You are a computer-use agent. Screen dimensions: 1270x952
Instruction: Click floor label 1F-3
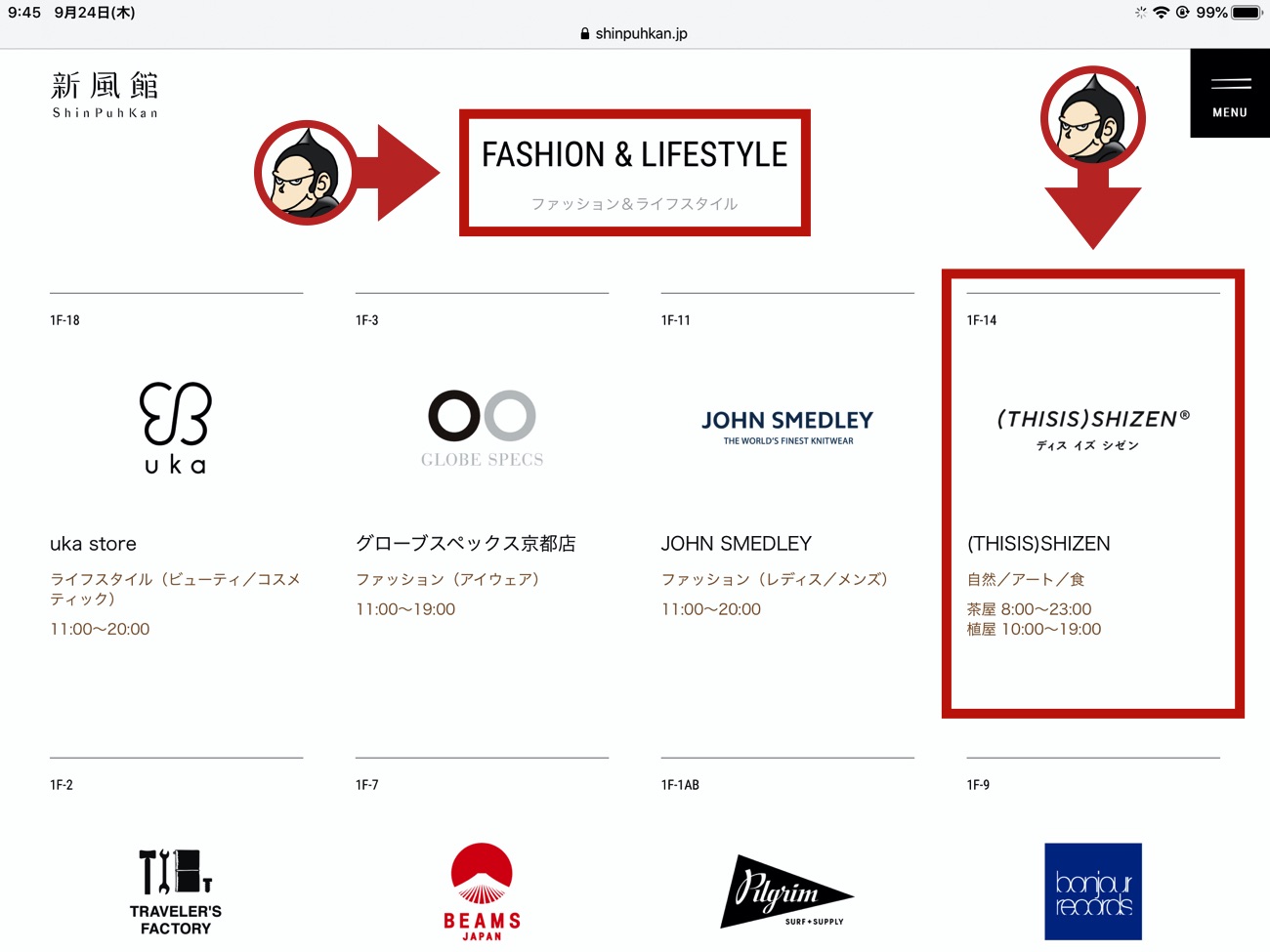[366, 320]
